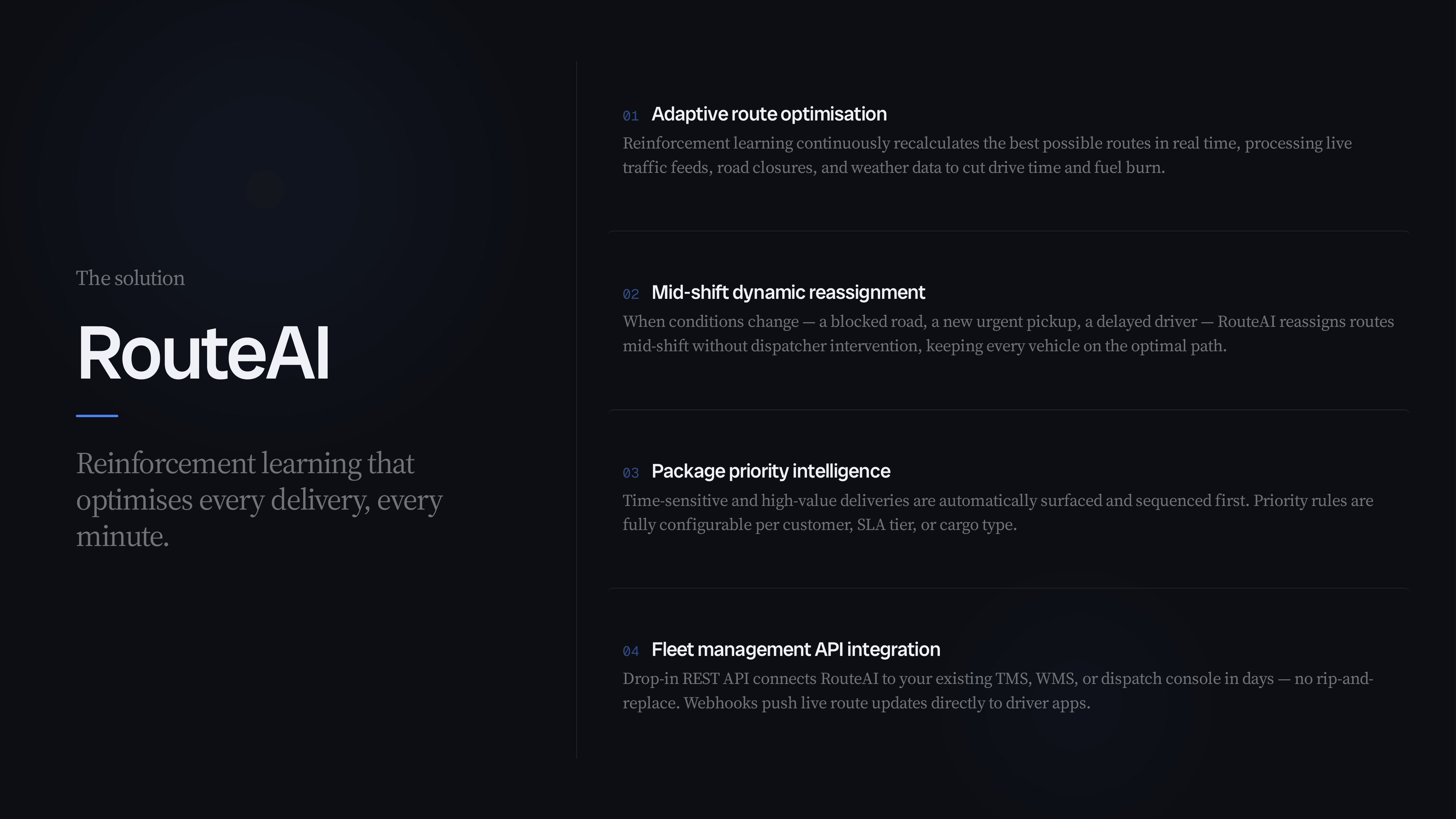Open Adaptive route optimisation heading
Image resolution: width=1456 pixels, height=819 pixels.
click(x=769, y=114)
